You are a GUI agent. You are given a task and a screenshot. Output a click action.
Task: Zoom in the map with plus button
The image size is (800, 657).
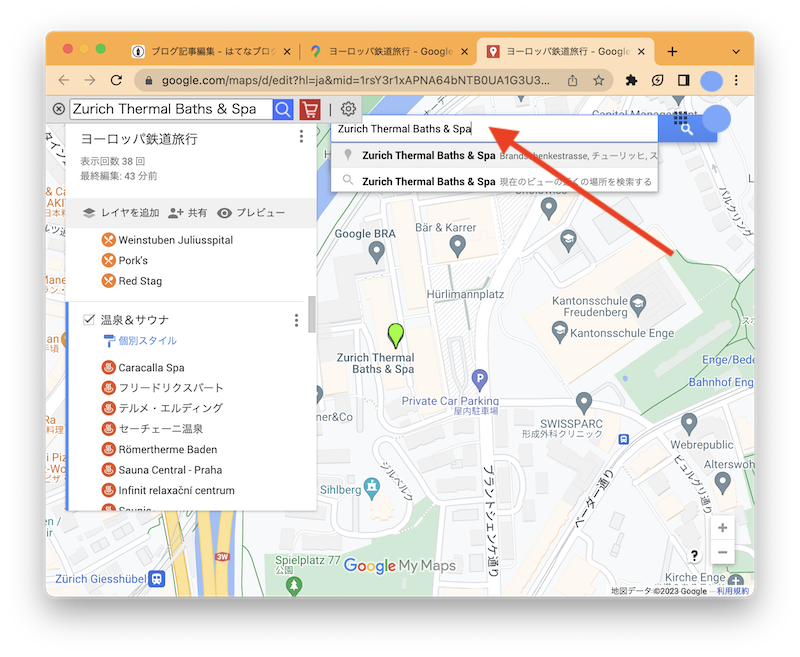click(x=722, y=528)
